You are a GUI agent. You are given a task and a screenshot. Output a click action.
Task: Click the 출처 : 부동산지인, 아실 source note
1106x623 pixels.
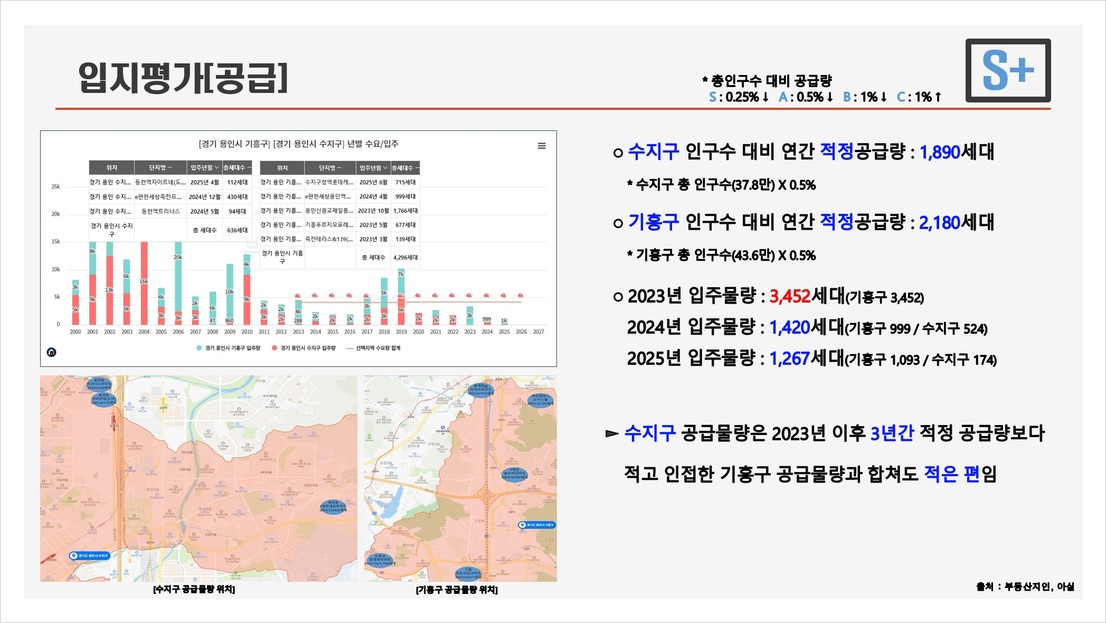[x=1025, y=586]
